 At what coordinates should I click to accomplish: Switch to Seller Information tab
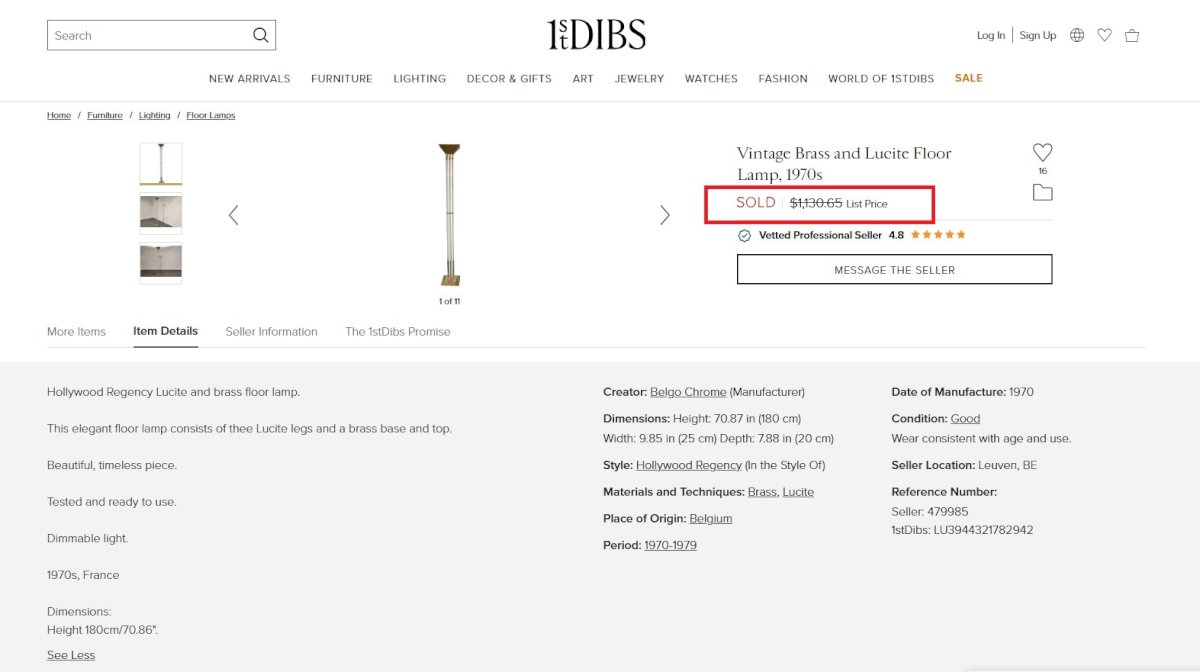[x=271, y=332]
